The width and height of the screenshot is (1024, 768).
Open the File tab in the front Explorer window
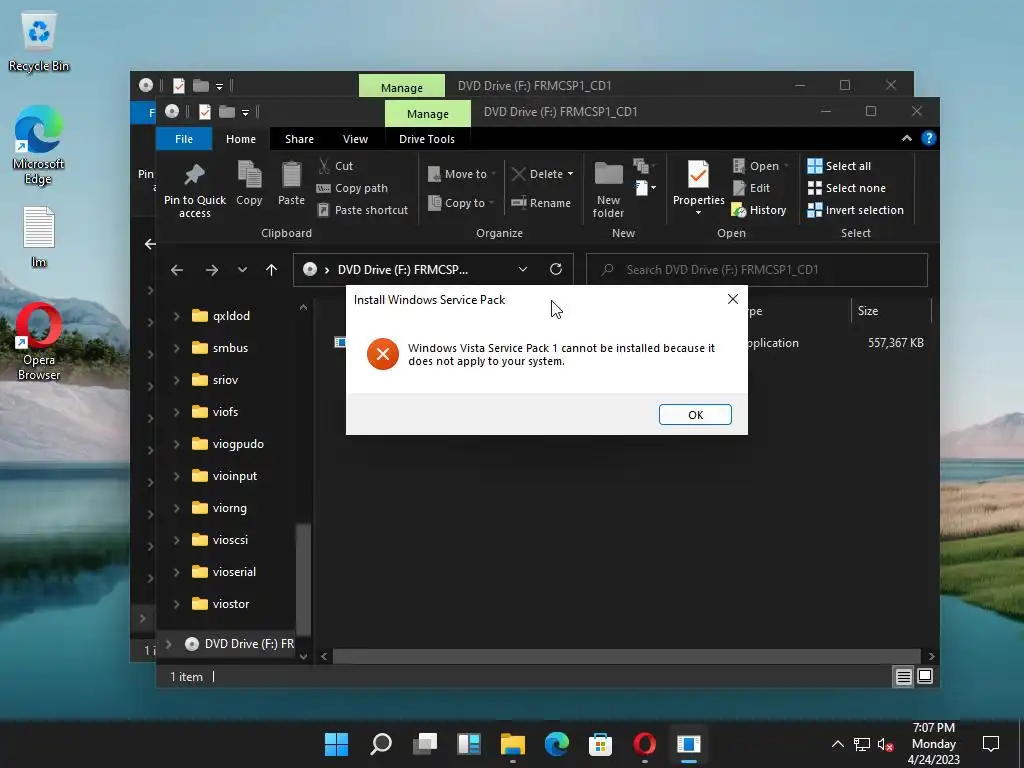coord(184,139)
